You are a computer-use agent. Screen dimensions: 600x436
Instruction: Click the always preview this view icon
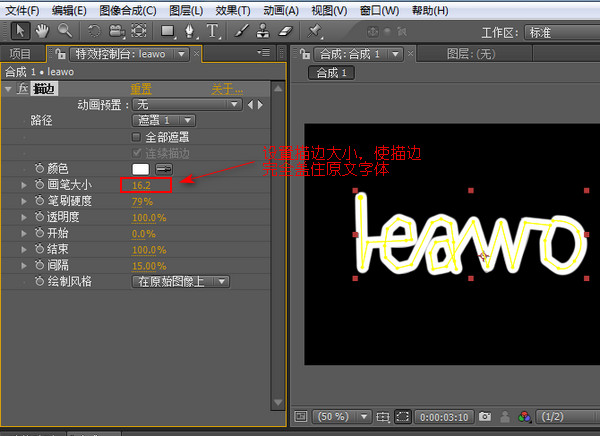[301, 416]
